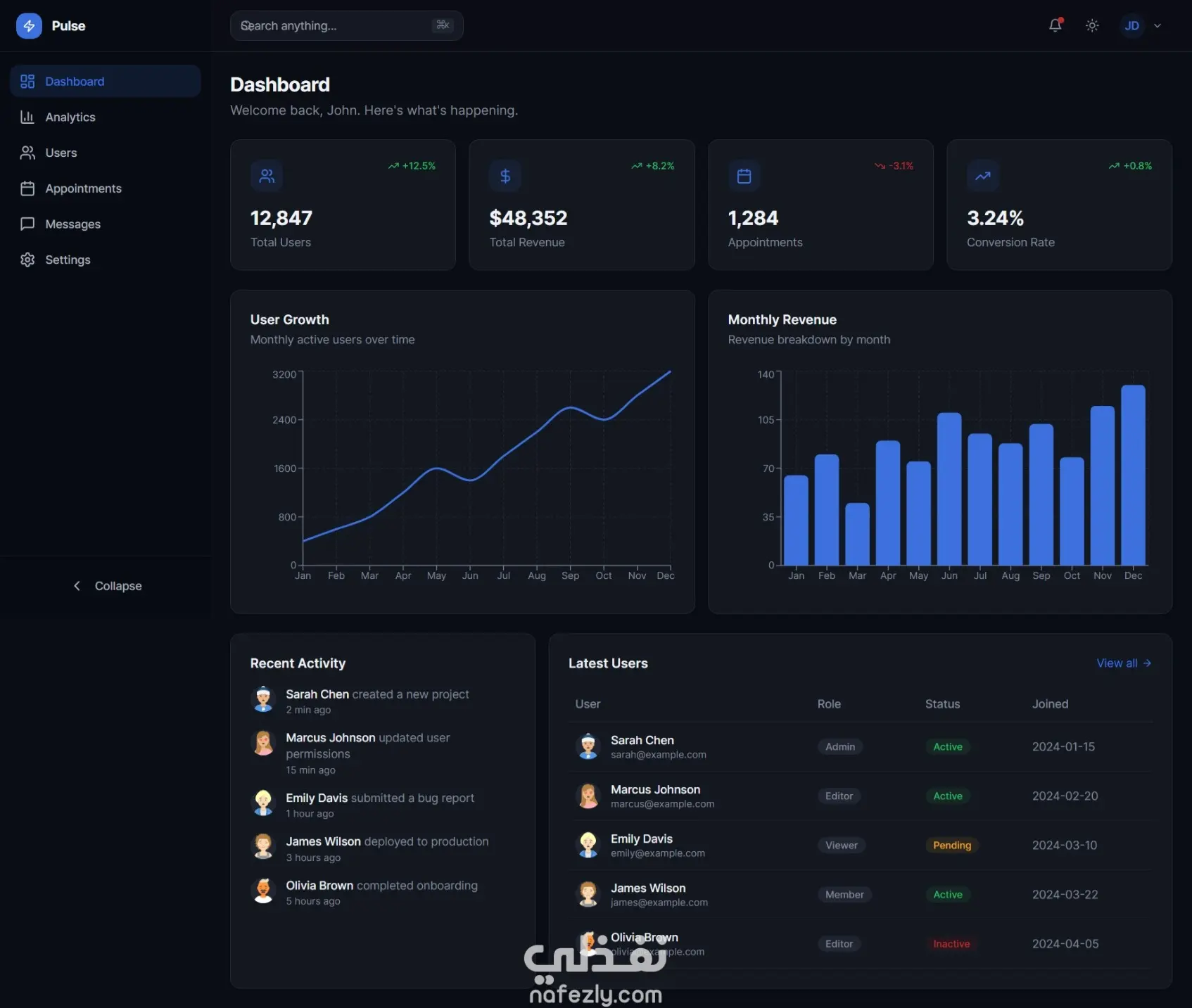The height and width of the screenshot is (1008, 1192).
Task: Click the Users people icon in sidebar
Action: (27, 153)
